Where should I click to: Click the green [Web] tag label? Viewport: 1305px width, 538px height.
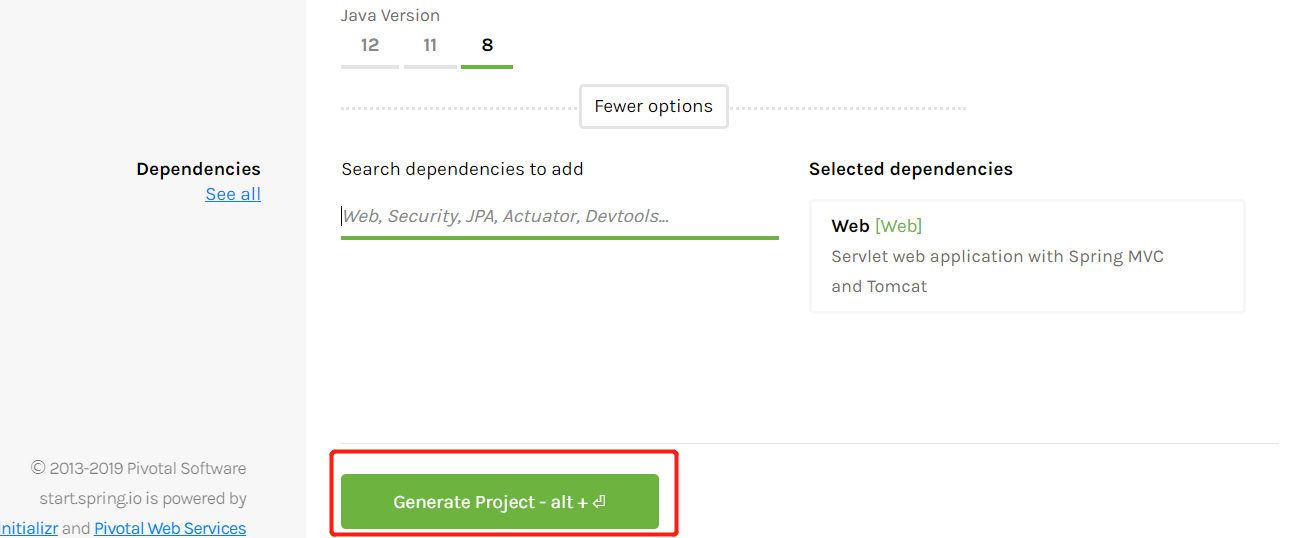898,226
